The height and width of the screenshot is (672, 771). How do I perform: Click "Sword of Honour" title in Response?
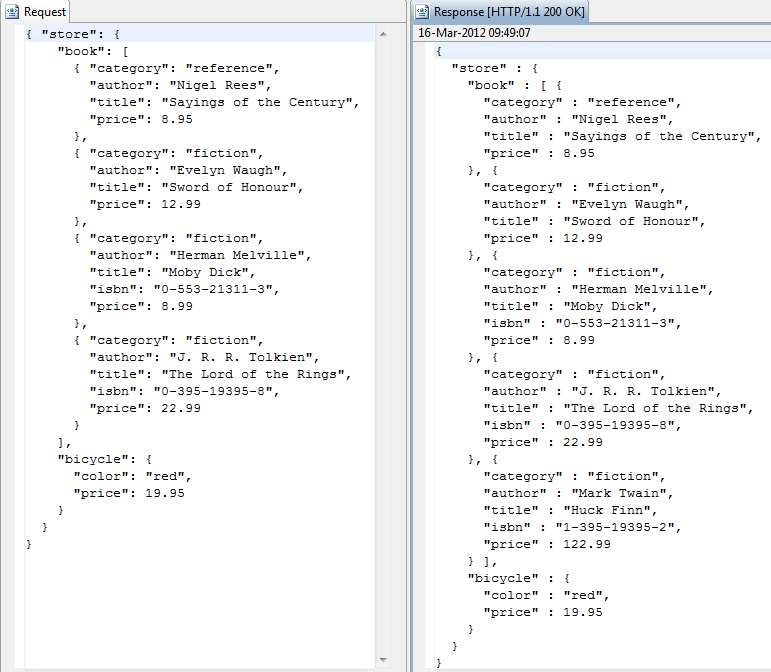pyautogui.click(x=594, y=221)
